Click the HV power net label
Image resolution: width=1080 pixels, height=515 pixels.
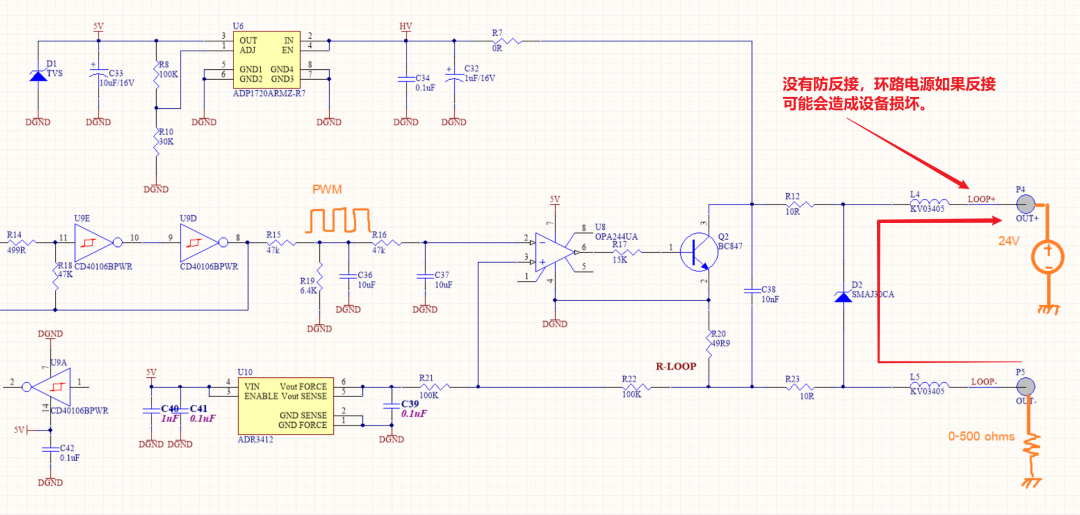pos(406,26)
